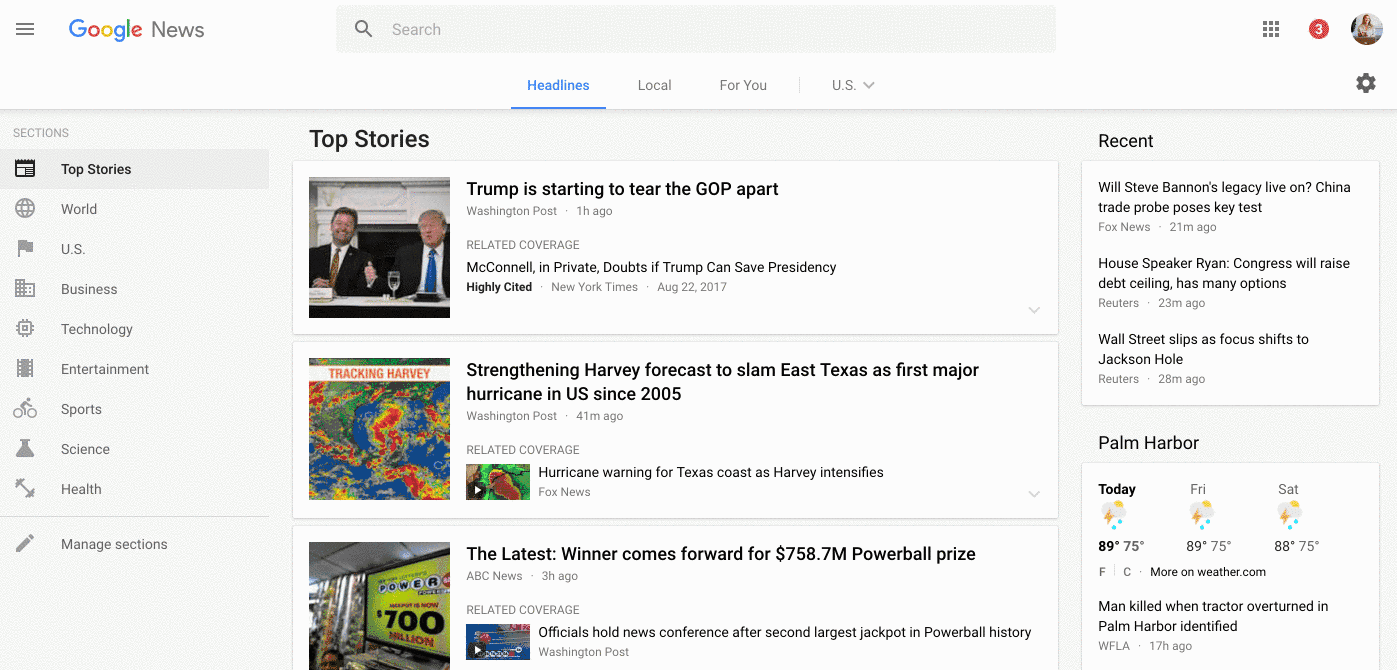Expand the Trump GOP story card
This screenshot has width=1397, height=670.
[x=1034, y=310]
